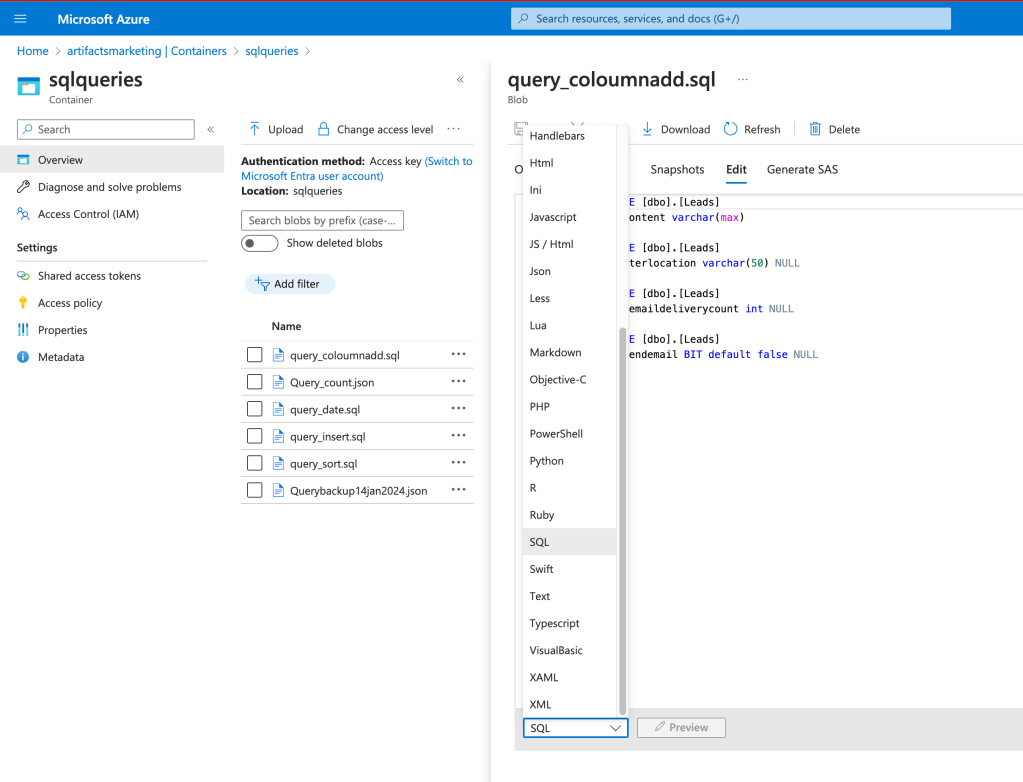Image resolution: width=1023 pixels, height=782 pixels.
Task: Open more options for query_date.sql row
Action: point(459,408)
